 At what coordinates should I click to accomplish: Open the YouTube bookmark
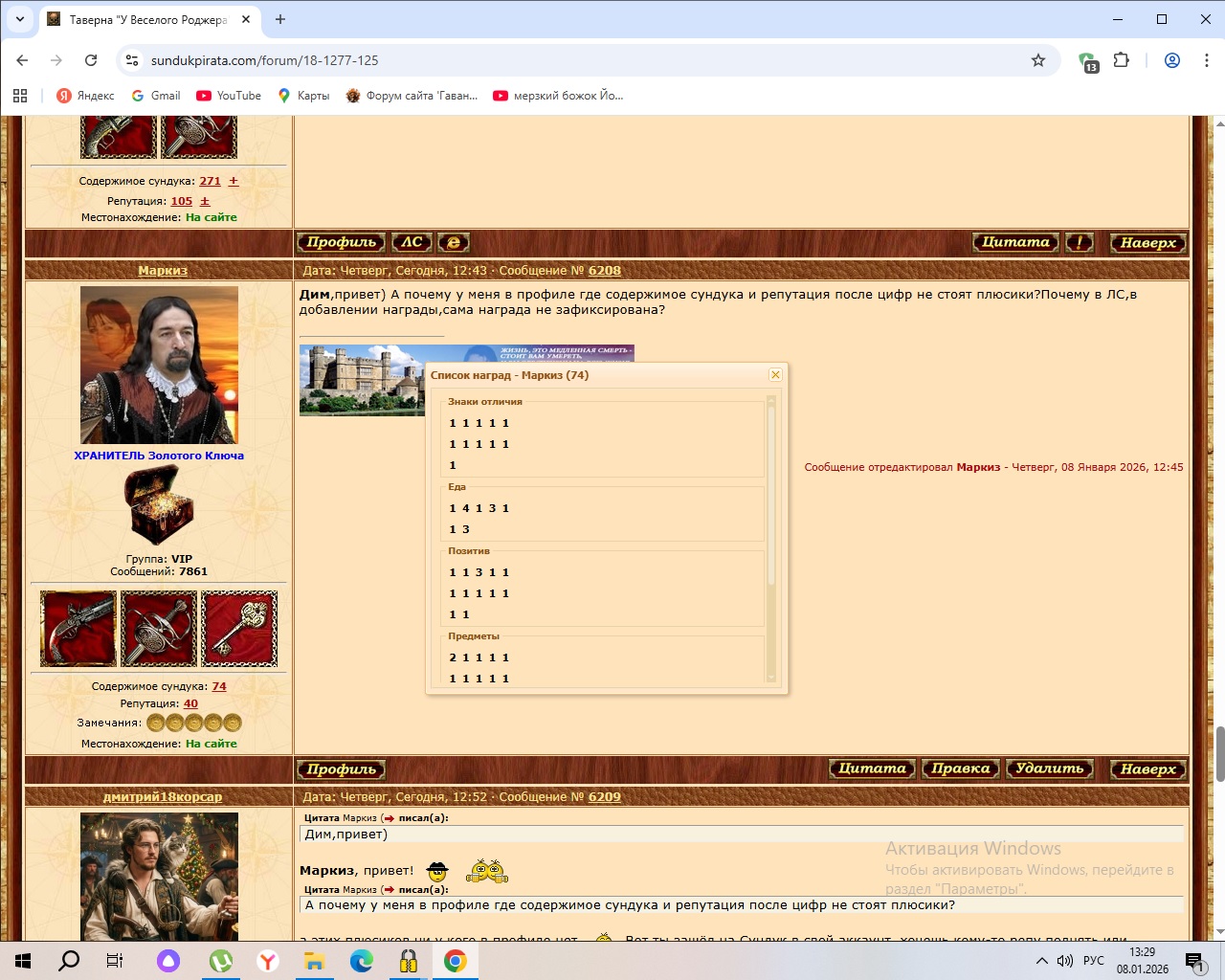(229, 96)
